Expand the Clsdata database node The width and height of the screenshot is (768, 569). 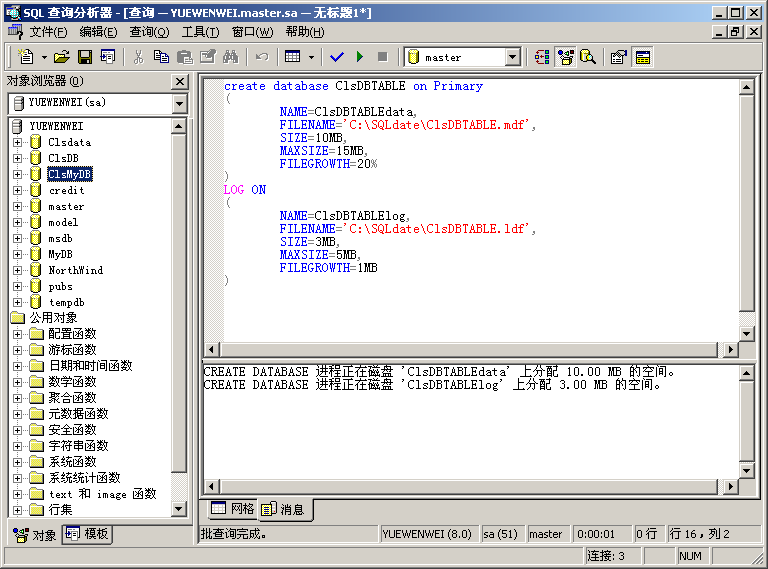click(18, 142)
